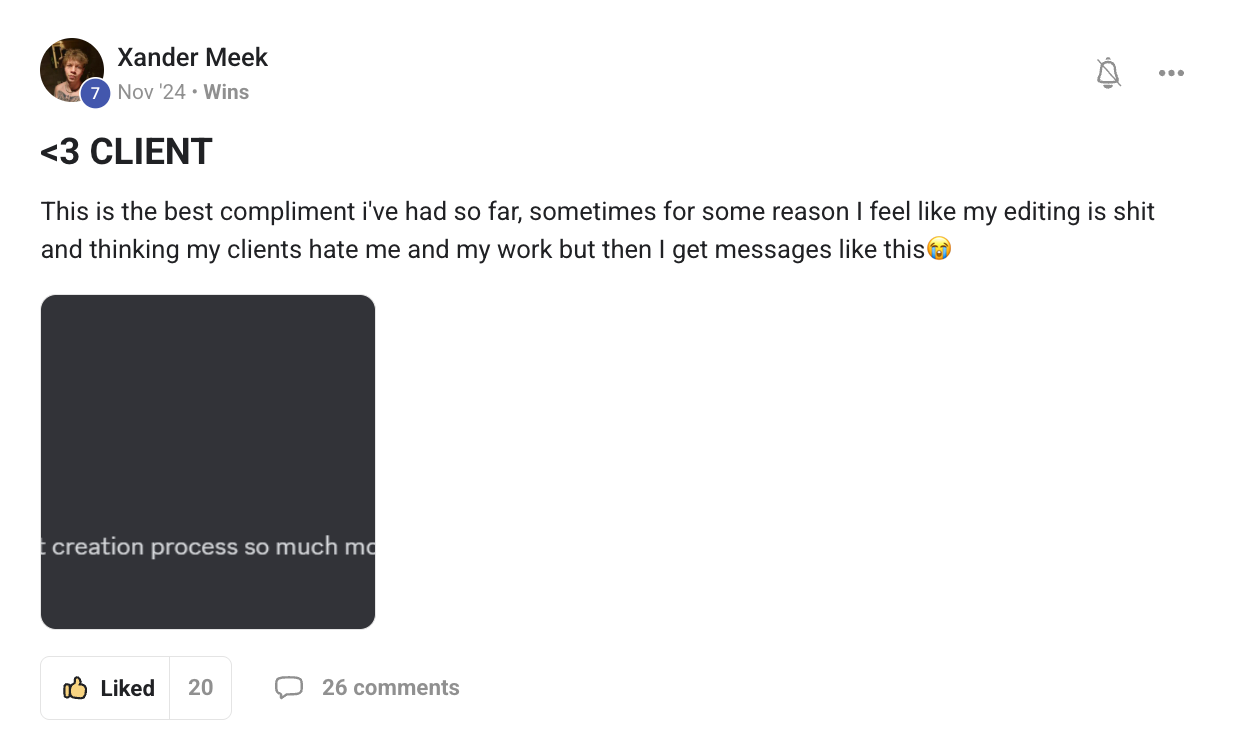The width and height of the screenshot is (1242, 738).
Task: Open the three-dot post options menu
Action: pyautogui.click(x=1171, y=73)
